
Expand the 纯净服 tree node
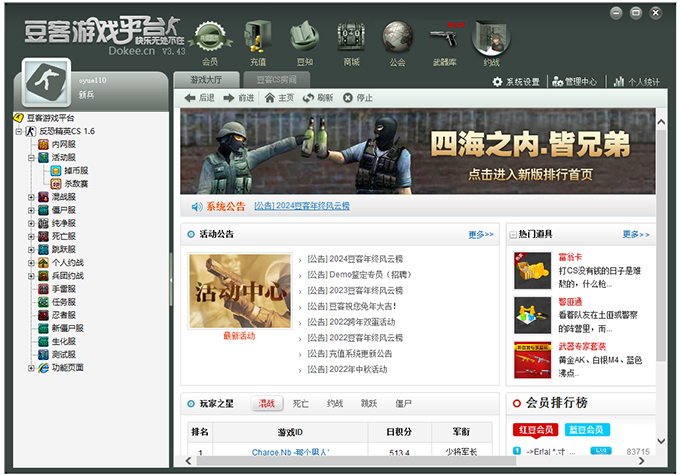pos(31,223)
